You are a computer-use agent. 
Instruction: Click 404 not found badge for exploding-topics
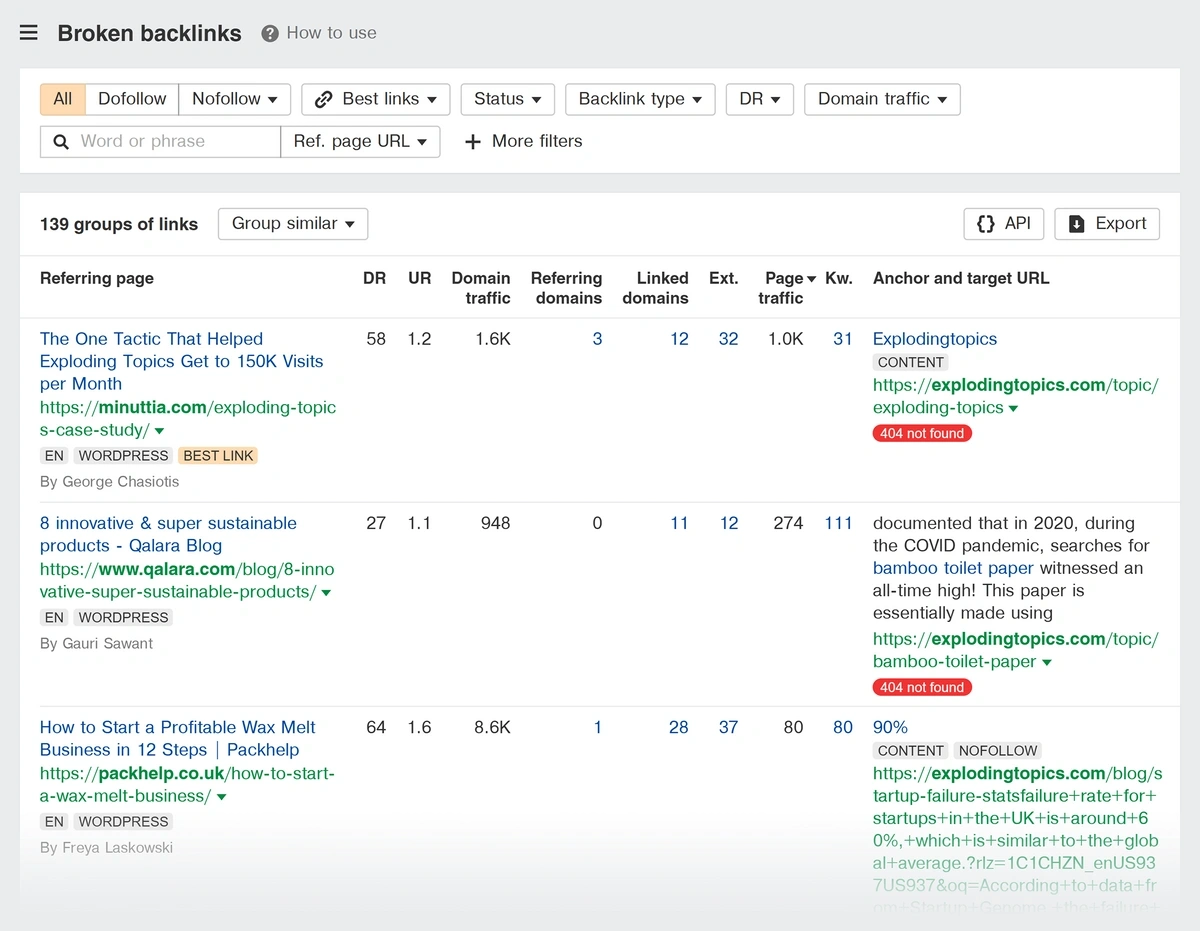[x=922, y=433]
